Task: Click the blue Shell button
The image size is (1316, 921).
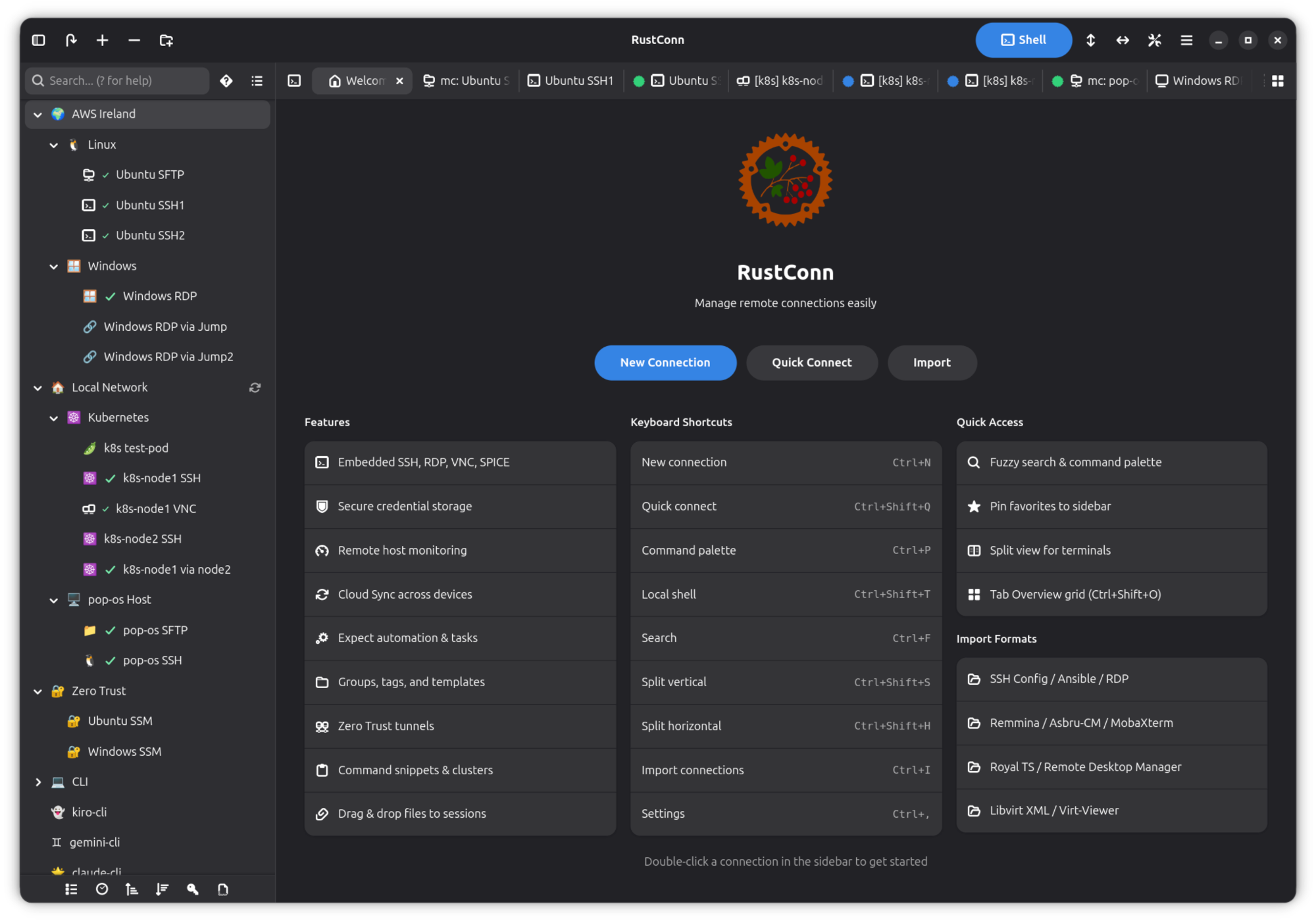Action: pyautogui.click(x=1023, y=40)
